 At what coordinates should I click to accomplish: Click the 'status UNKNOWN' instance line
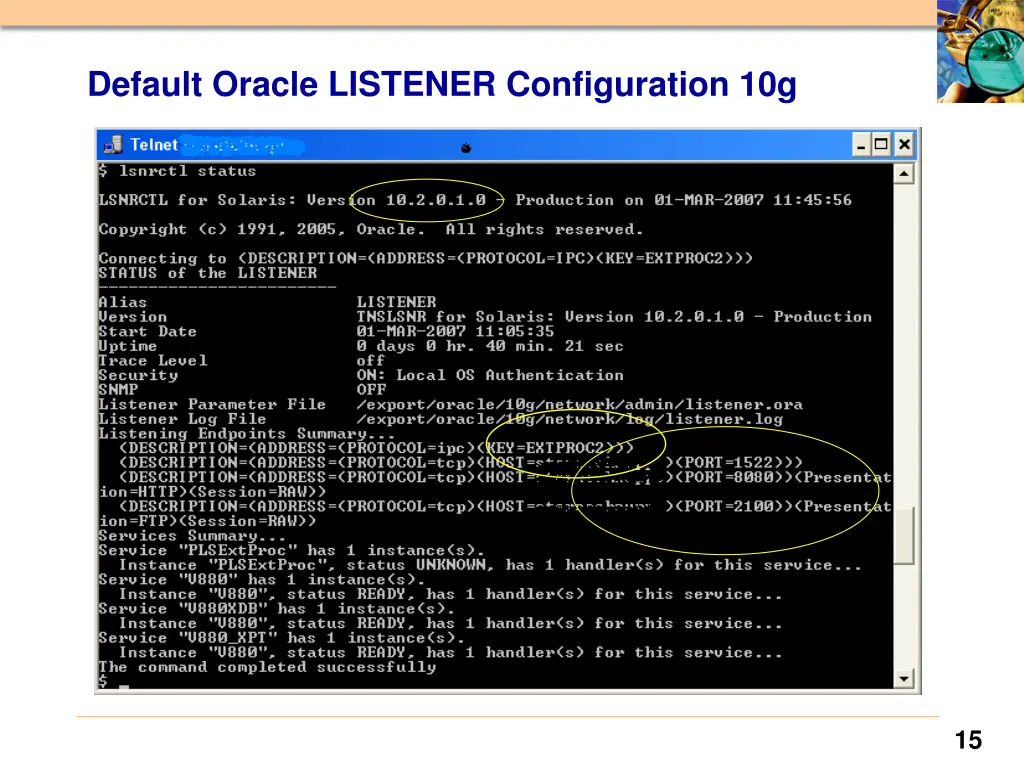[490, 565]
